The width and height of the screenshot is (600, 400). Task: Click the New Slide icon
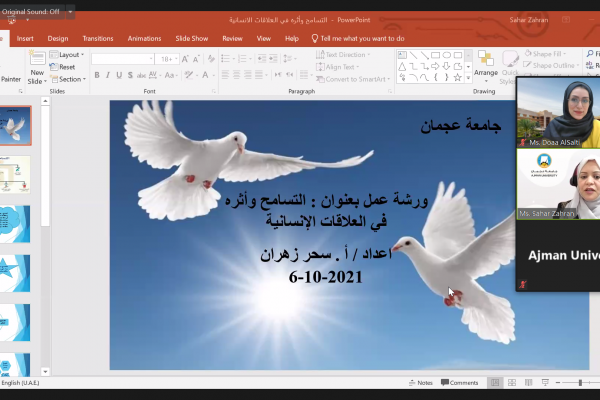37,62
